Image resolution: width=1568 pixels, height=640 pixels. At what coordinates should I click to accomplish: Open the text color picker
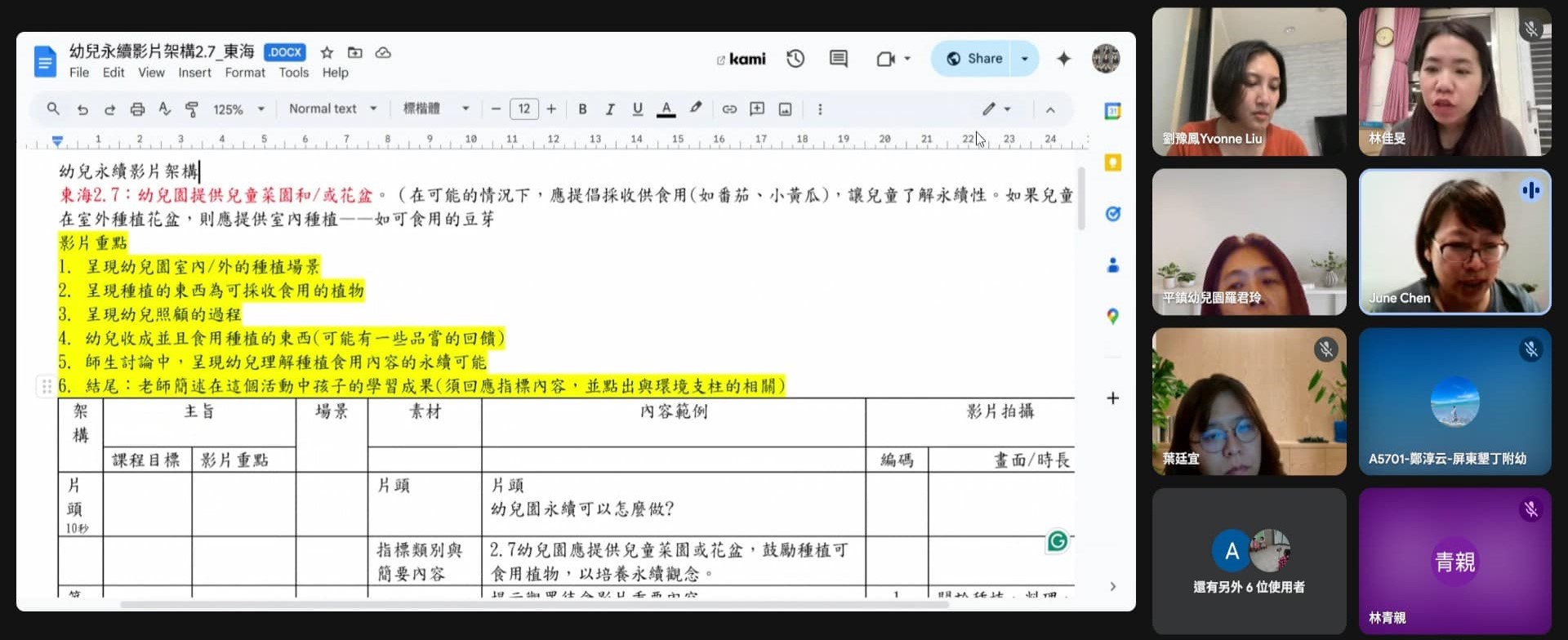click(x=666, y=109)
